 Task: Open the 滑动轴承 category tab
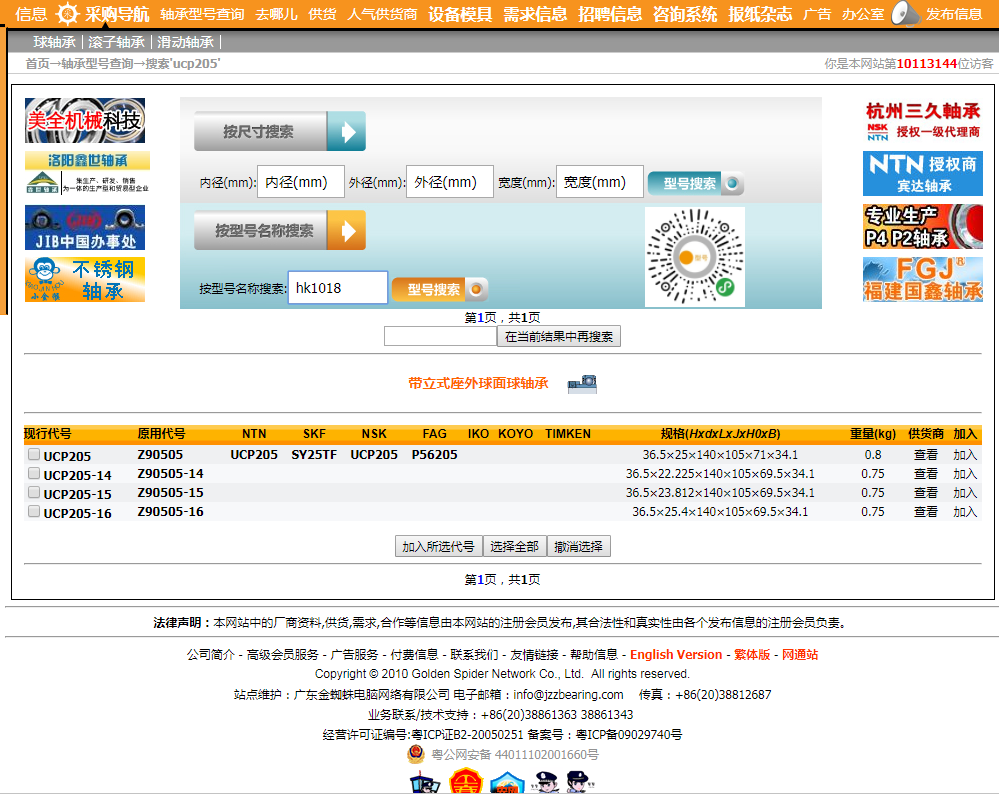[185, 43]
